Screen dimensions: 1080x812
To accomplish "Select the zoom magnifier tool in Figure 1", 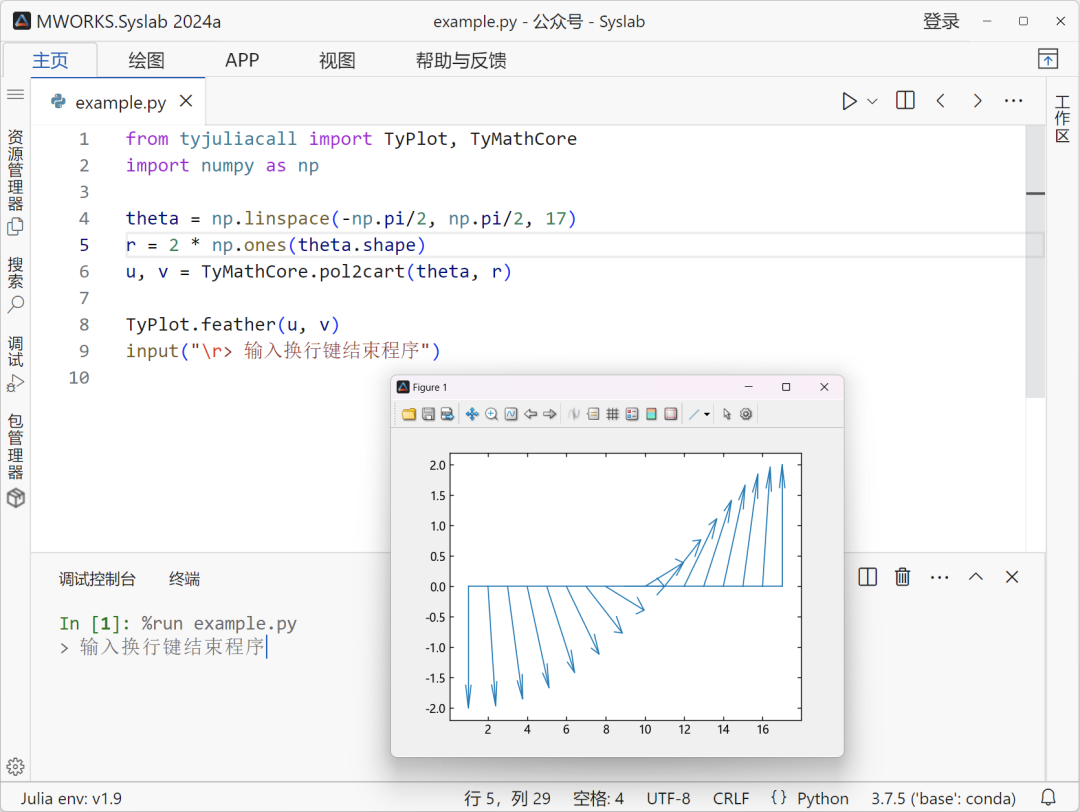I will click(491, 413).
